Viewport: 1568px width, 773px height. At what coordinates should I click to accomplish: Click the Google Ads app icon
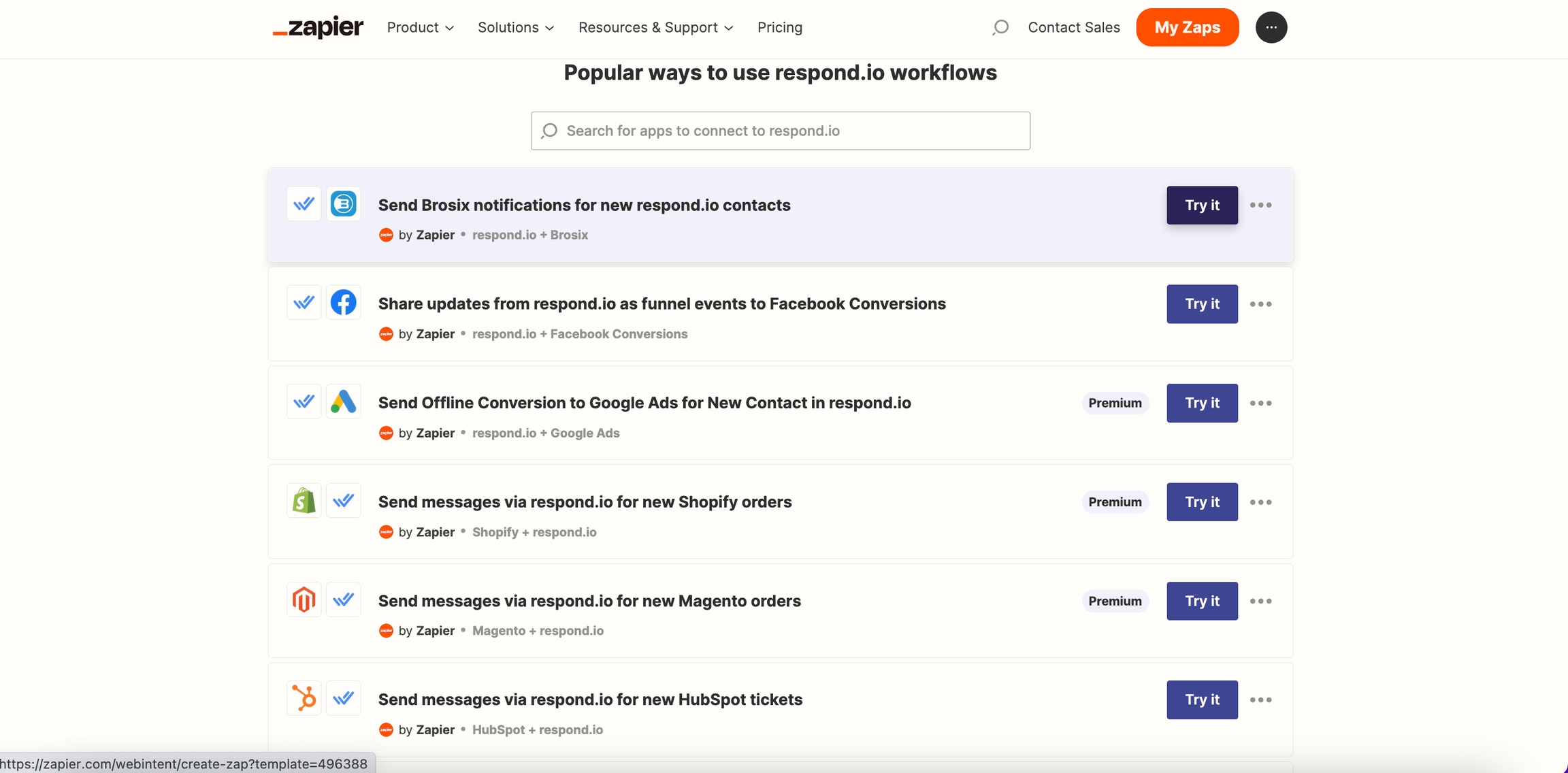point(343,402)
